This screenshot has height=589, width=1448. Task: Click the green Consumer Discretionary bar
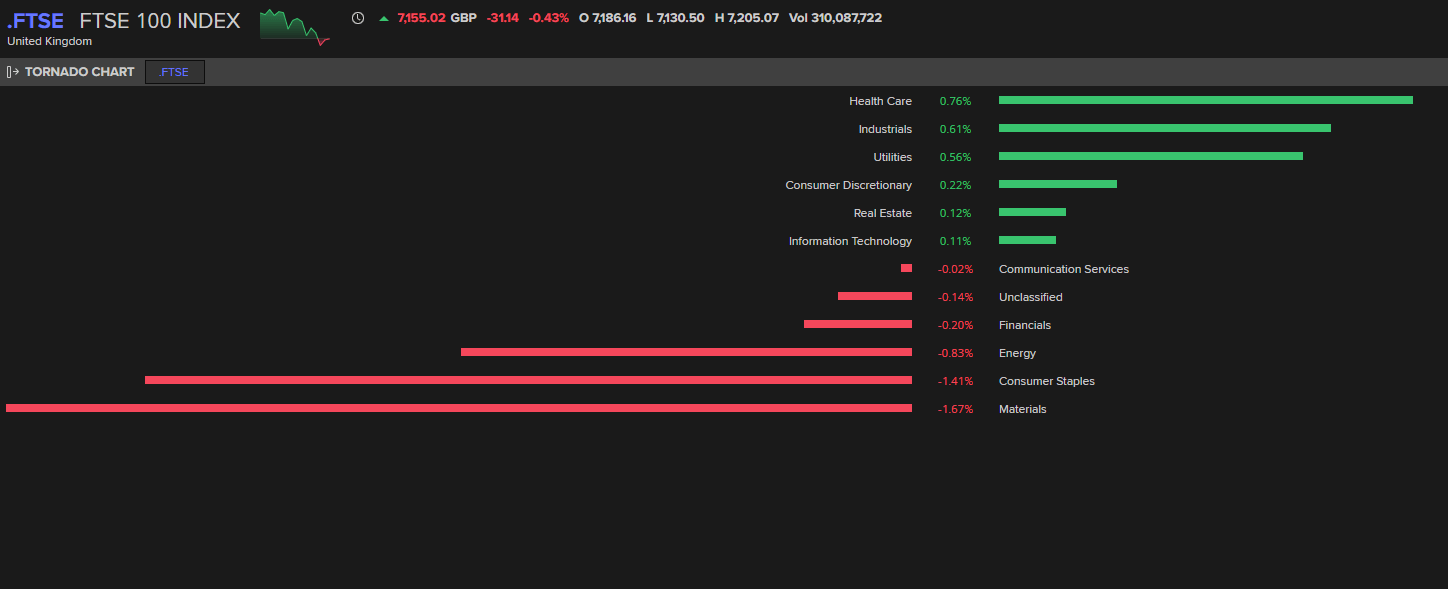pos(1058,184)
